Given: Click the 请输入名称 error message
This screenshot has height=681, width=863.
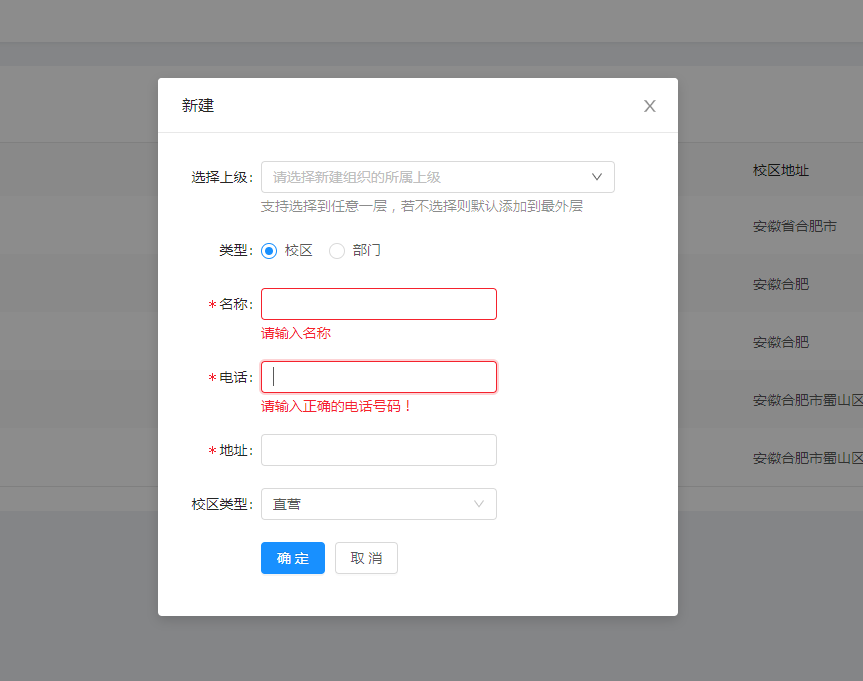Looking at the screenshot, I should click(296, 333).
